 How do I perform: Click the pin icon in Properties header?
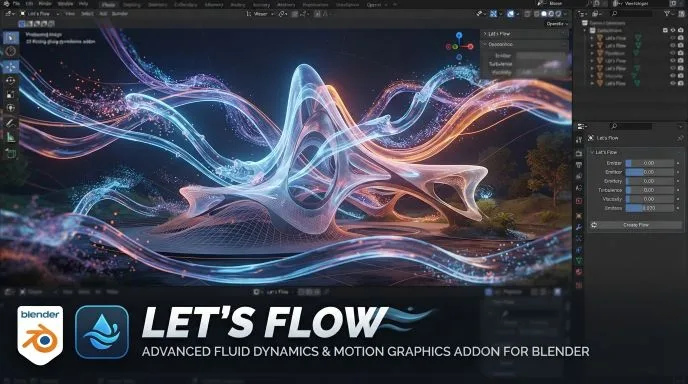click(680, 138)
